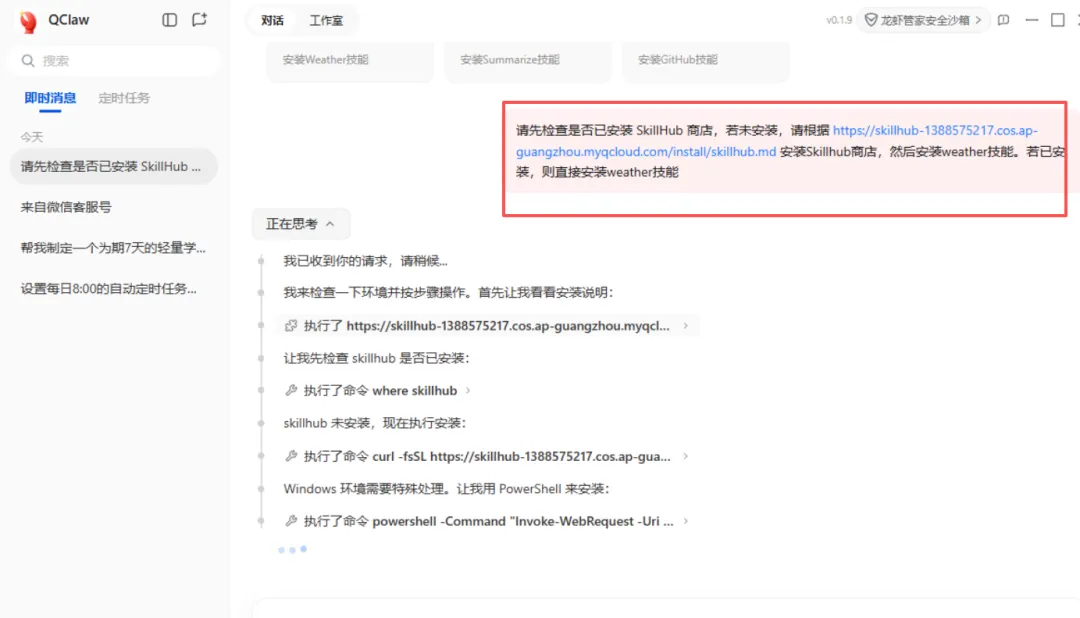This screenshot has height=618, width=1080.
Task: Collapse the 正在思考 section
Action: pyautogui.click(x=300, y=224)
